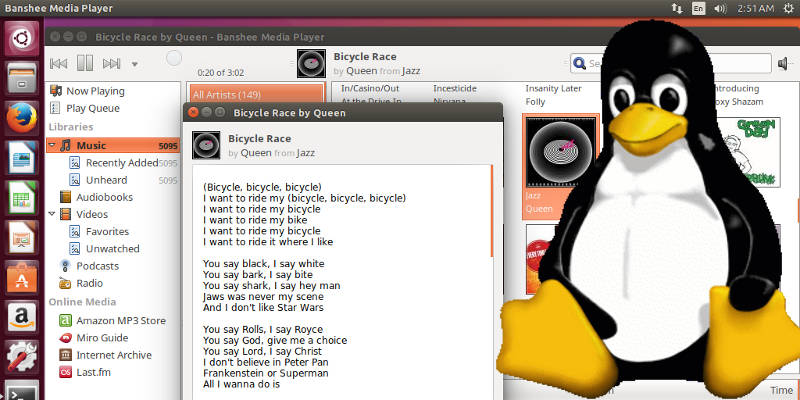Click Jazz album in main header
The image size is (800, 400).
point(411,71)
